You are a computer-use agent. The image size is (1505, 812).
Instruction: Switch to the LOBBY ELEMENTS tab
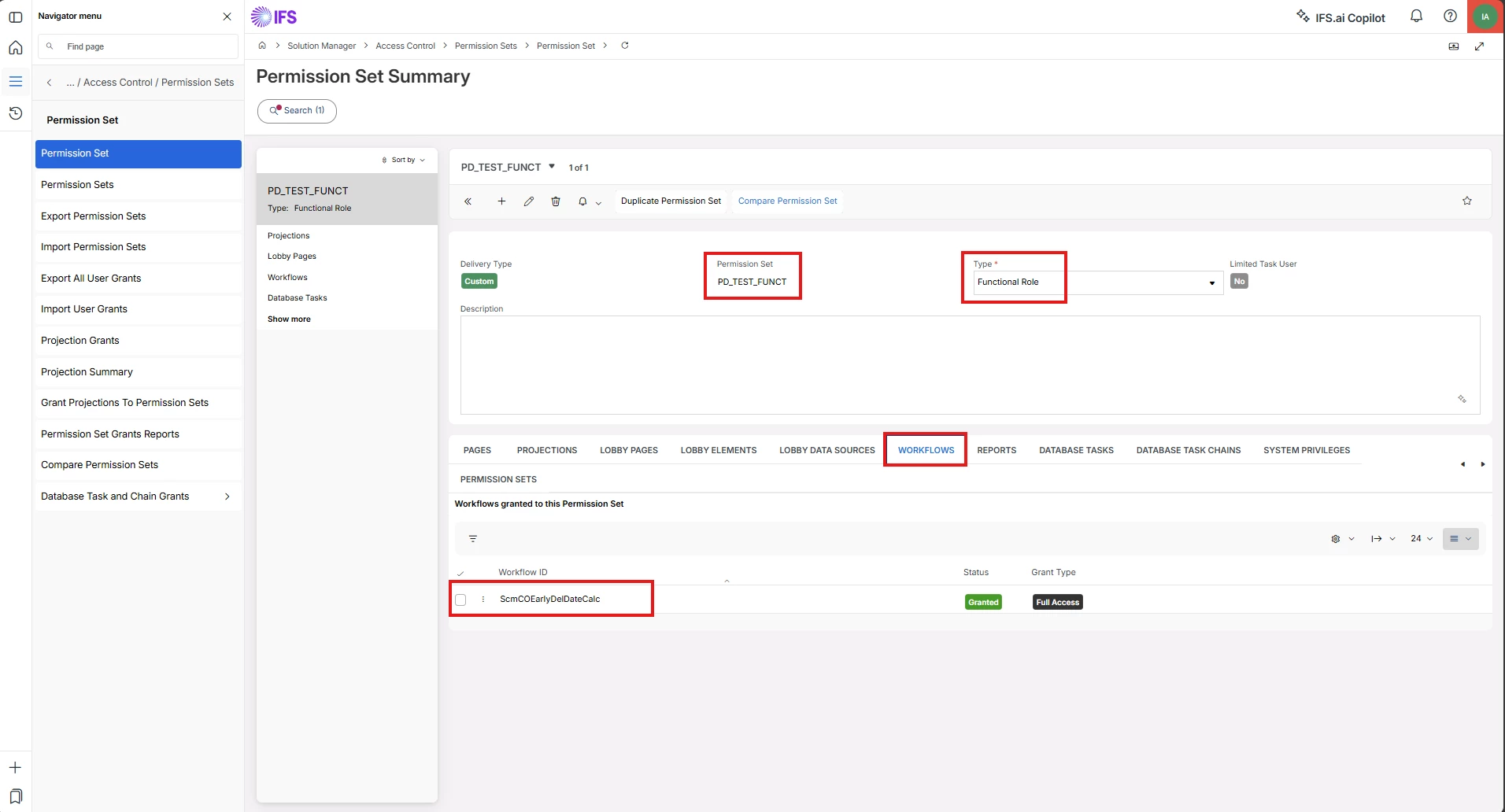719,451
